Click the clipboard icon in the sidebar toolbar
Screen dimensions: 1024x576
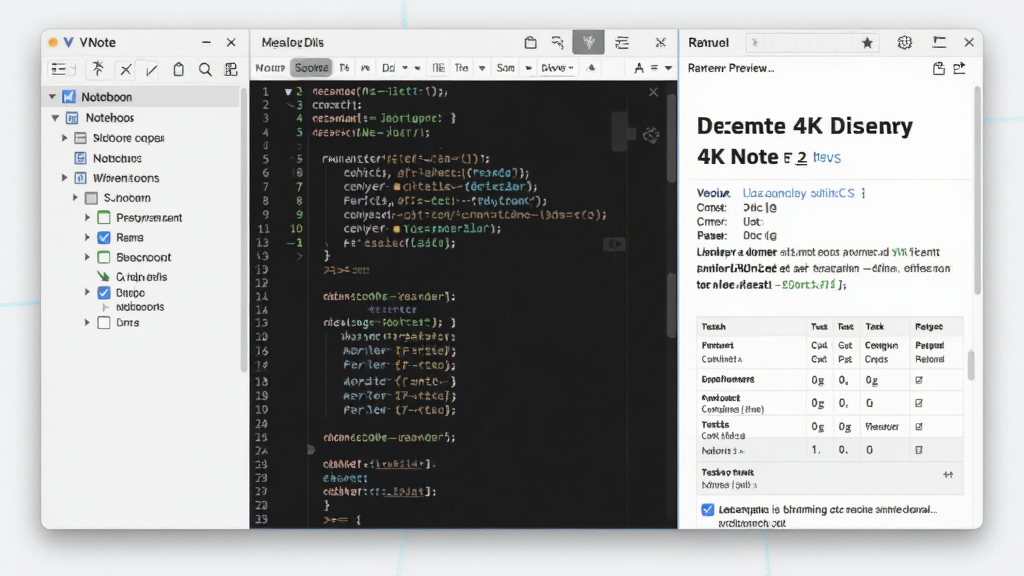(178, 69)
